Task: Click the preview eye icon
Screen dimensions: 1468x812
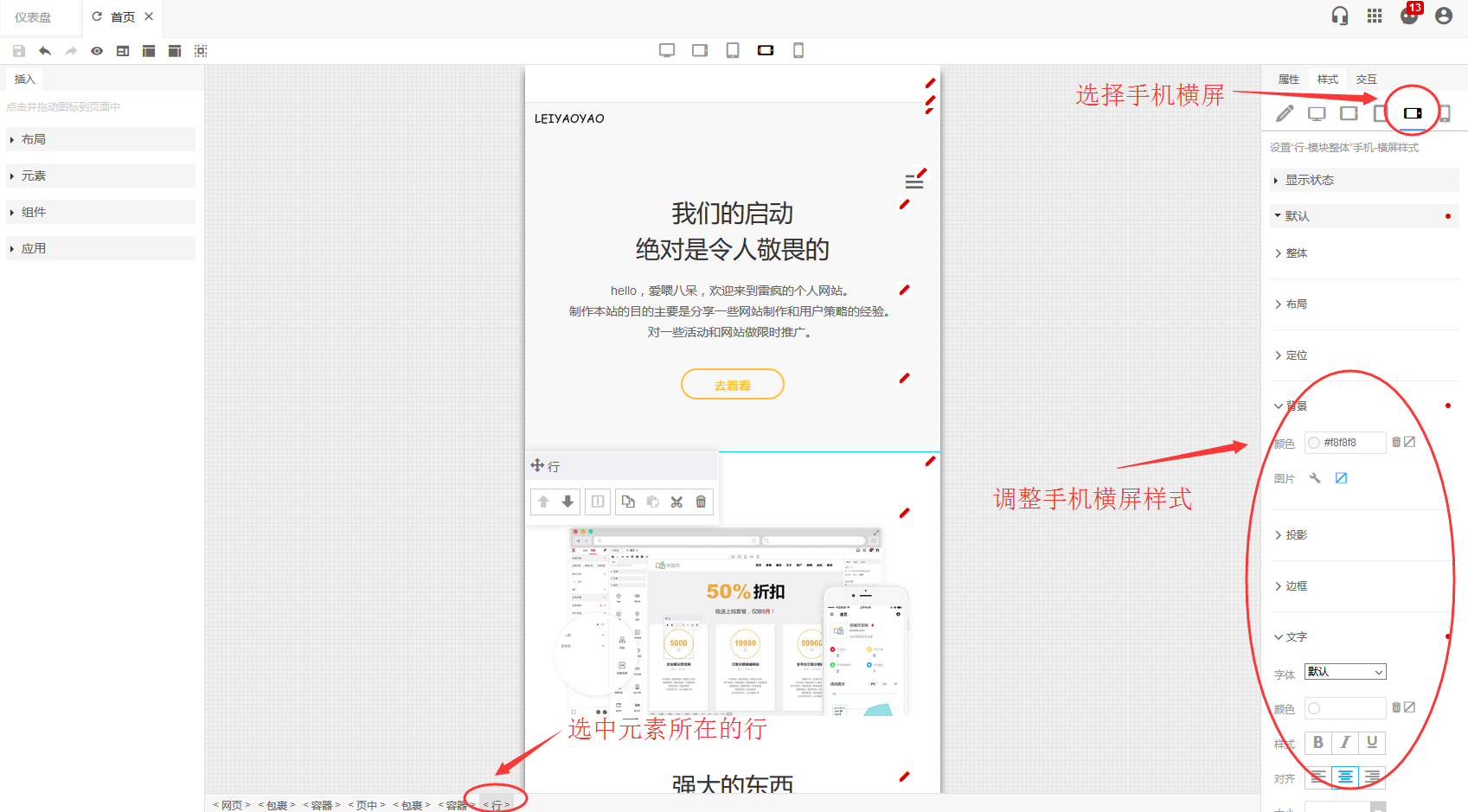Action: [97, 51]
